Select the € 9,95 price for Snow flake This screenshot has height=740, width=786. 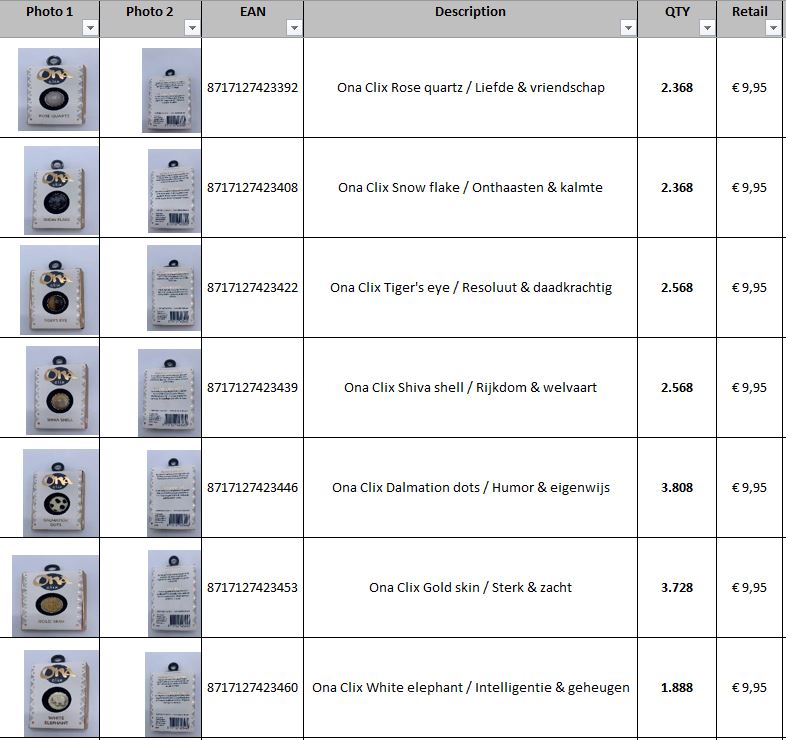749,188
